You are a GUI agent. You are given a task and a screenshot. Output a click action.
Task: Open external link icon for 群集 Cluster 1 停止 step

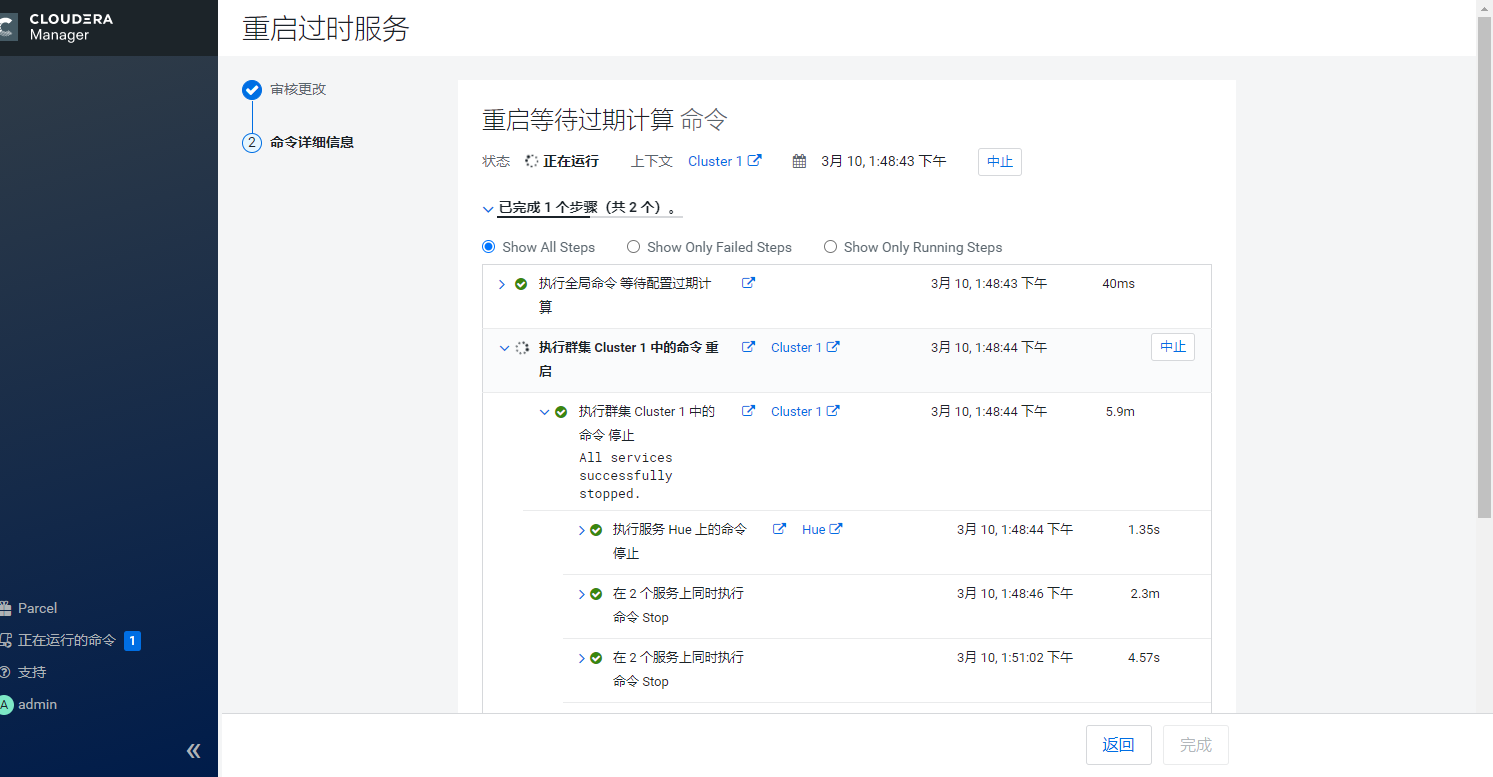tap(748, 411)
